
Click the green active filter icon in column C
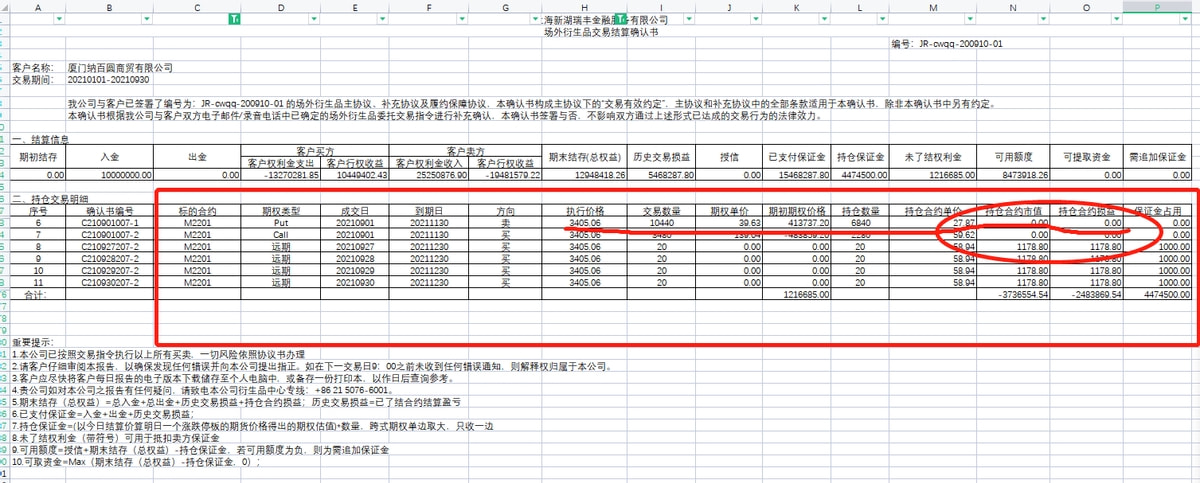[x=234, y=20]
